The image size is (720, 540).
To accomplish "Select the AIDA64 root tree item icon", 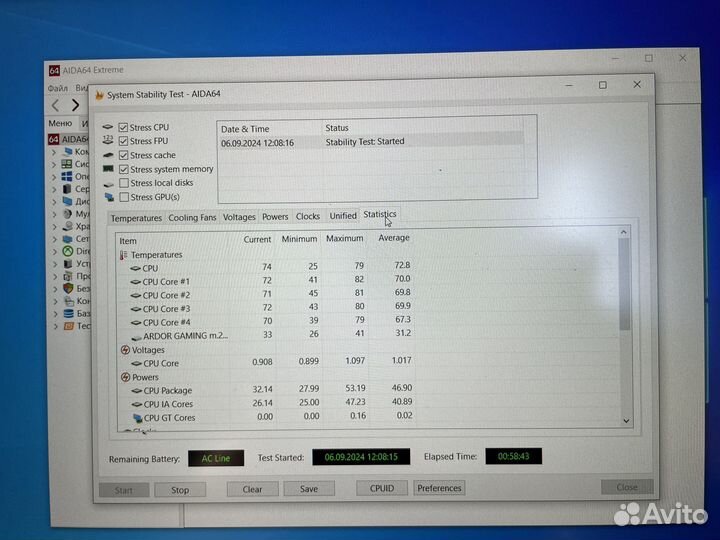I will tap(54, 139).
